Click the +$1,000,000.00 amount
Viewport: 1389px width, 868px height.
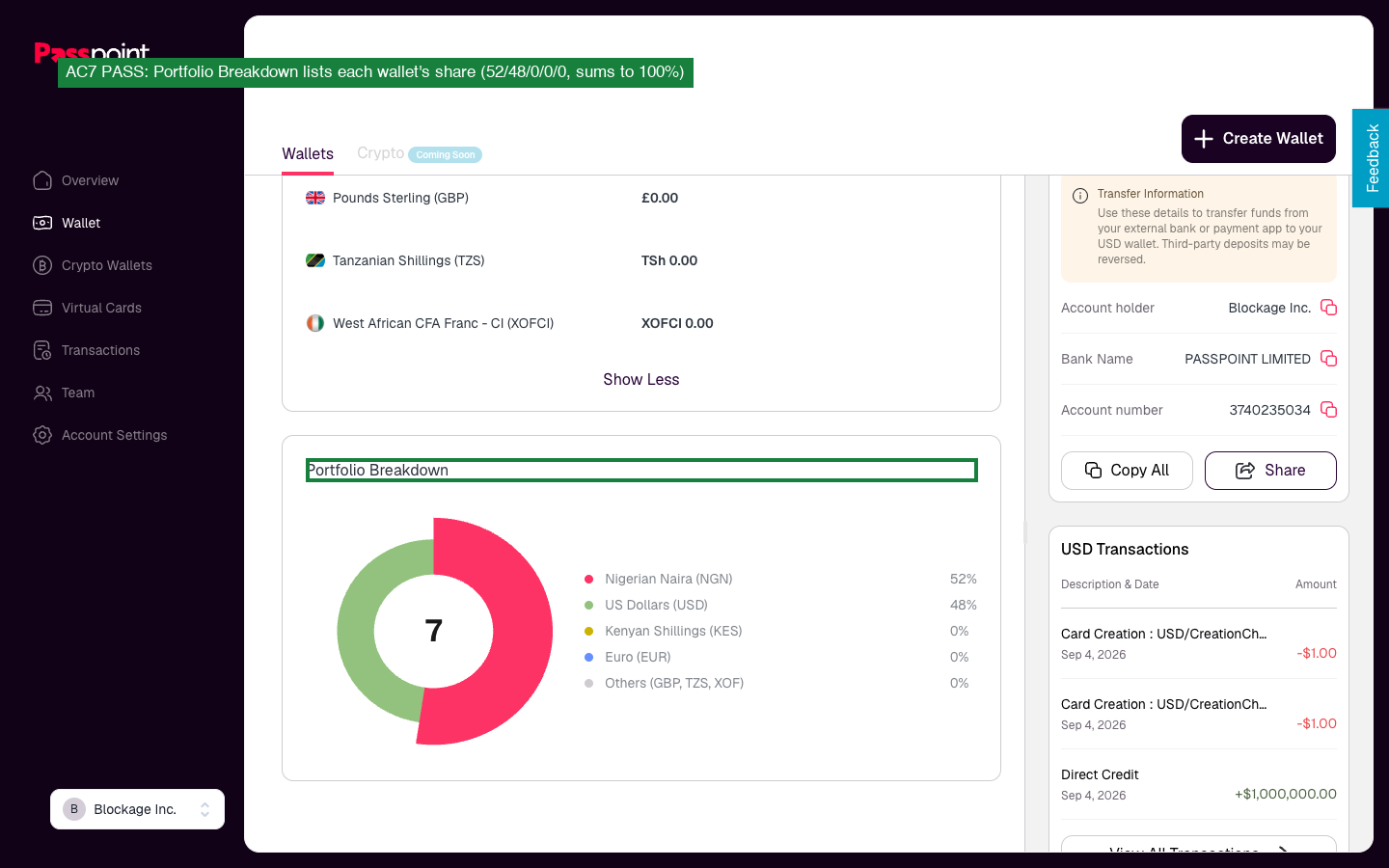[1286, 794]
